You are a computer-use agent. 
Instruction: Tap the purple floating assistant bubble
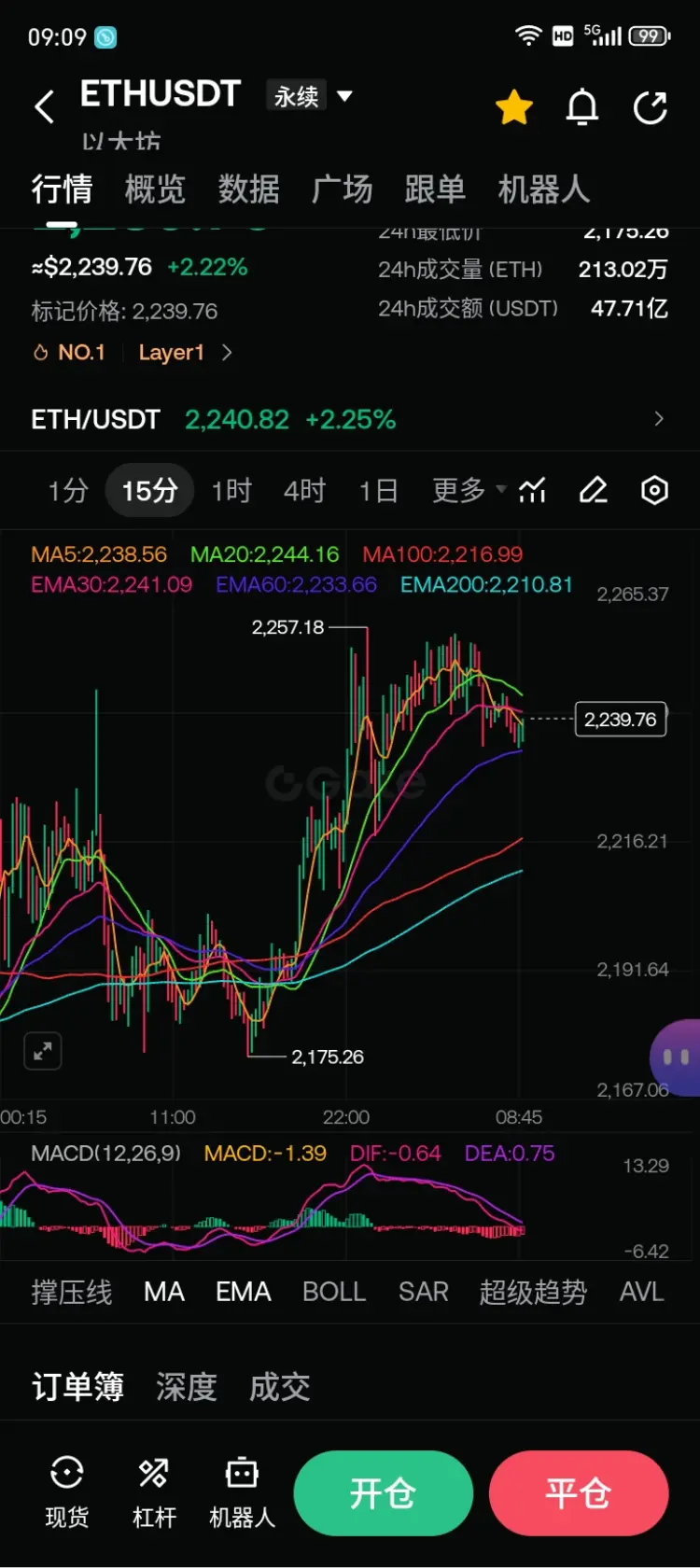676,1057
